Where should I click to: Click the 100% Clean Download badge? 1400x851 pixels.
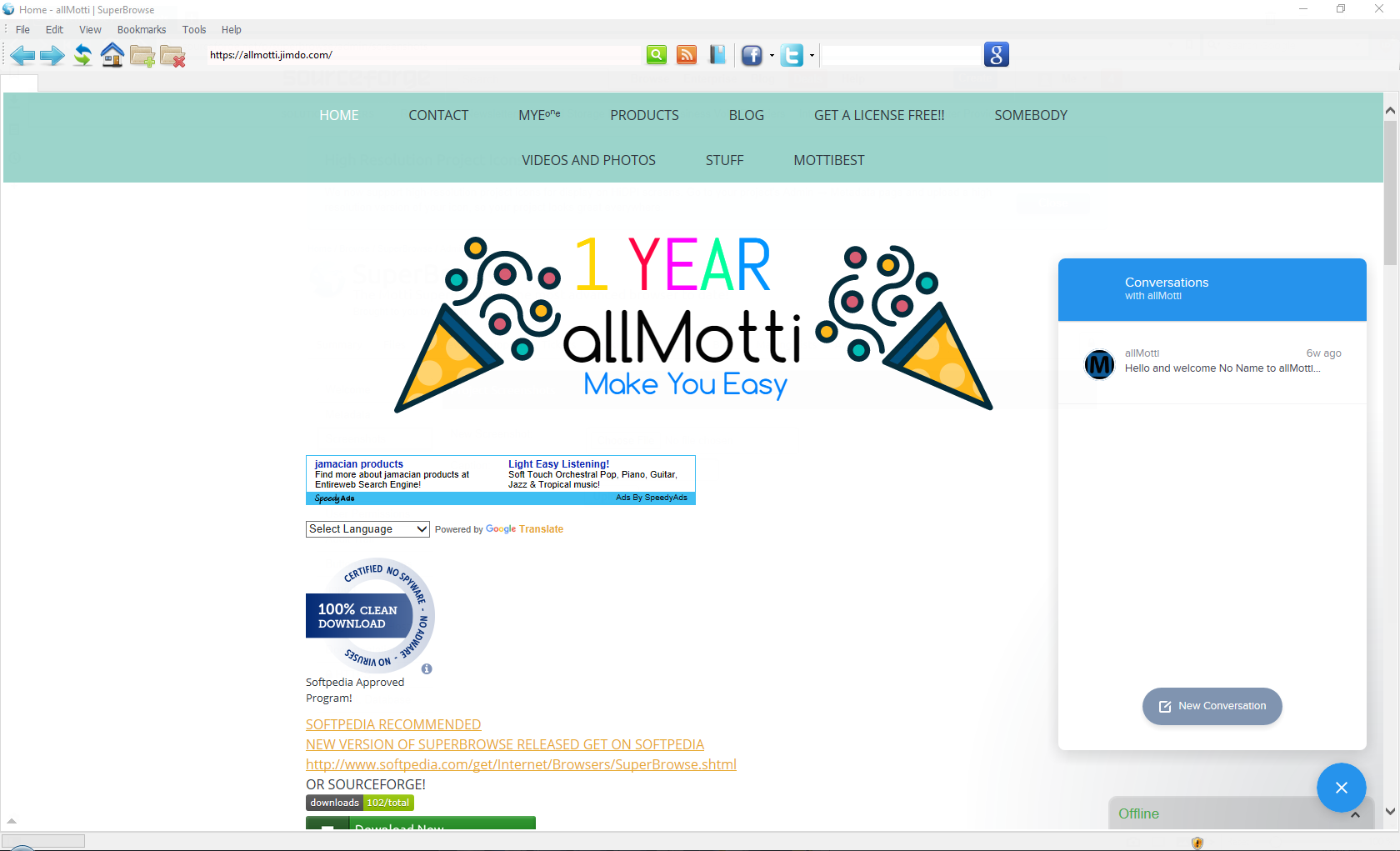coord(370,615)
